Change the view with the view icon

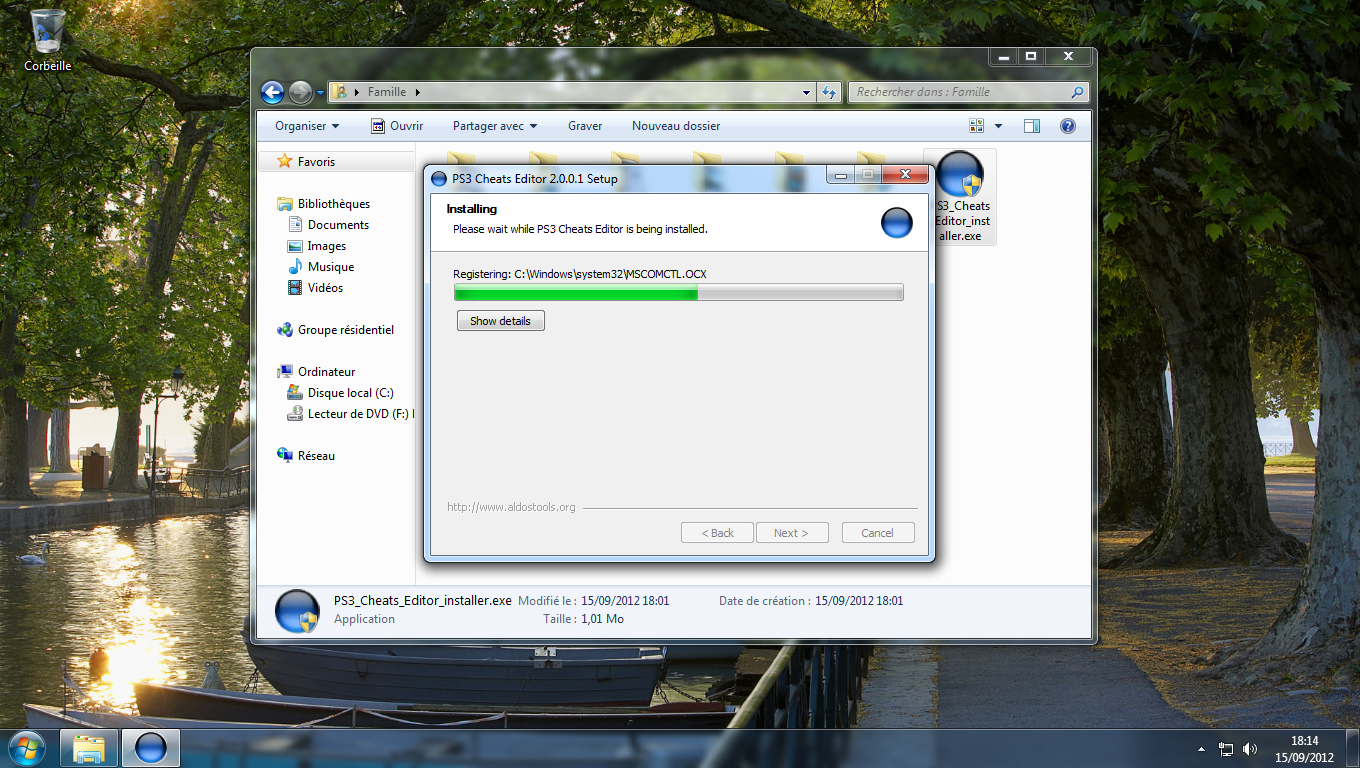coord(977,126)
